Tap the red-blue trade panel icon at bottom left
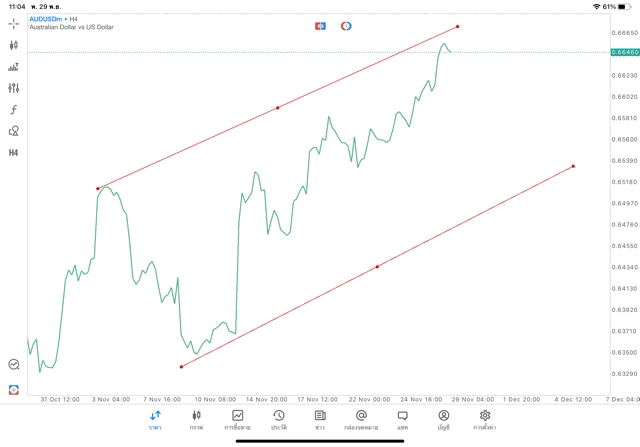The width and height of the screenshot is (640, 447). [13, 389]
